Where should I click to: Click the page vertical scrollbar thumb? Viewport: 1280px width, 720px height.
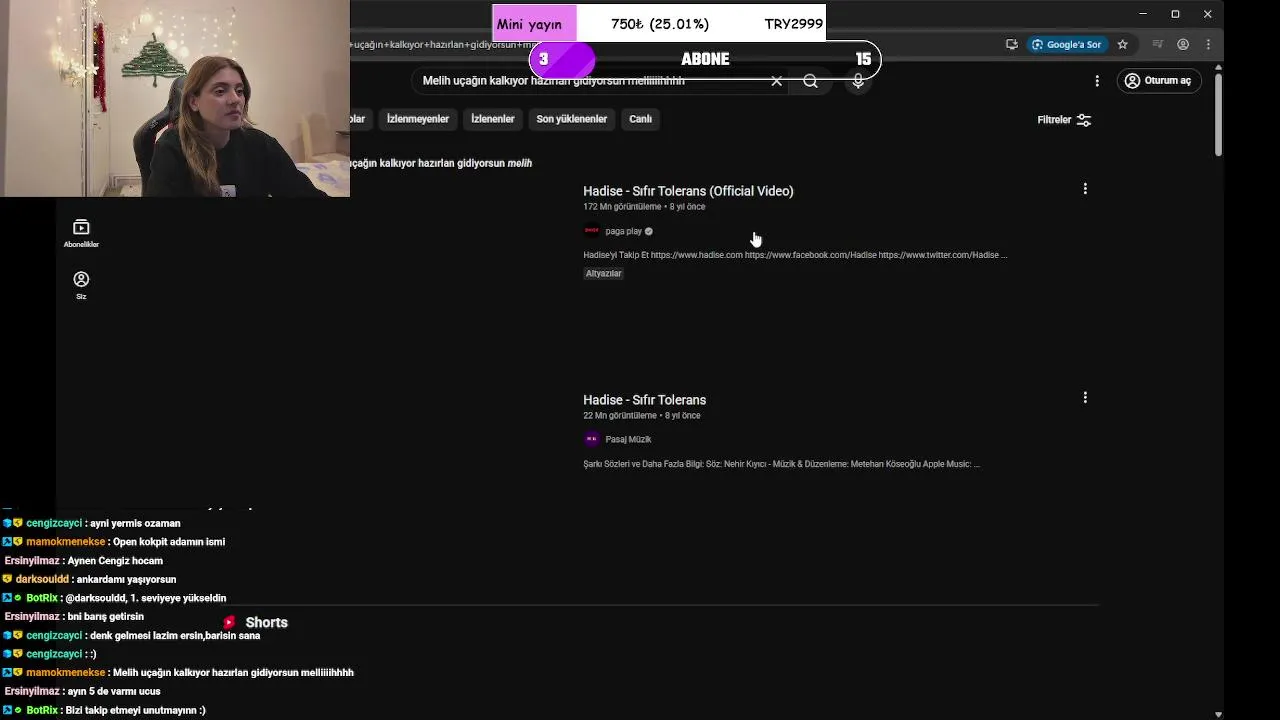point(1218,113)
